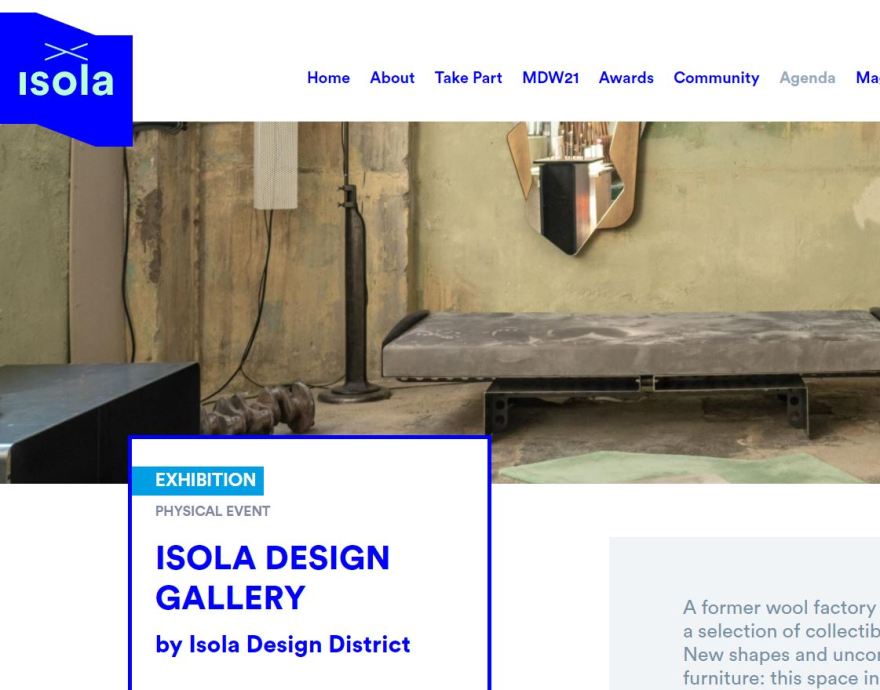Click the grey bench in the hero image
This screenshot has height=690, width=880.
tap(631, 371)
